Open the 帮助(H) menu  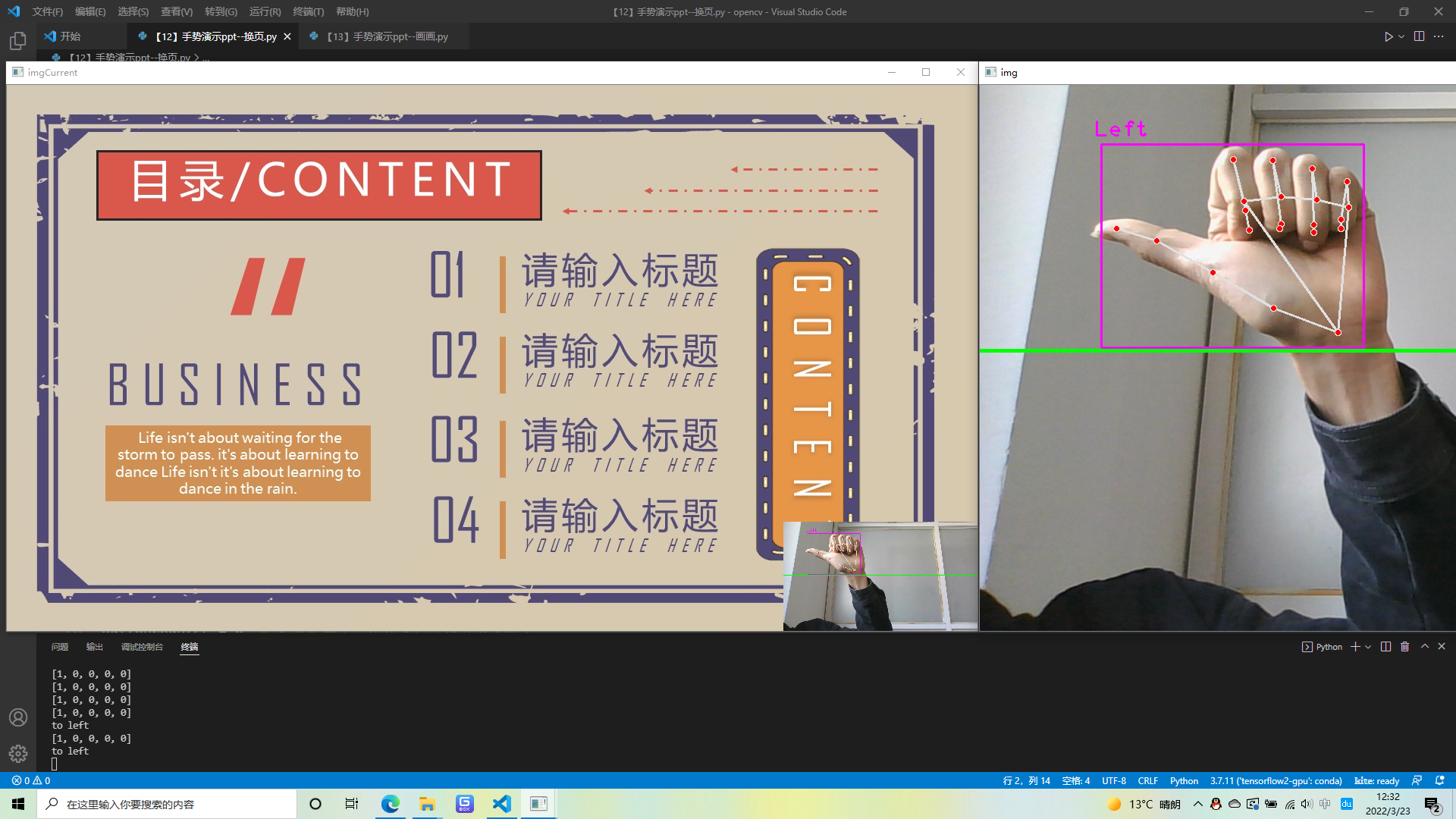point(352,11)
